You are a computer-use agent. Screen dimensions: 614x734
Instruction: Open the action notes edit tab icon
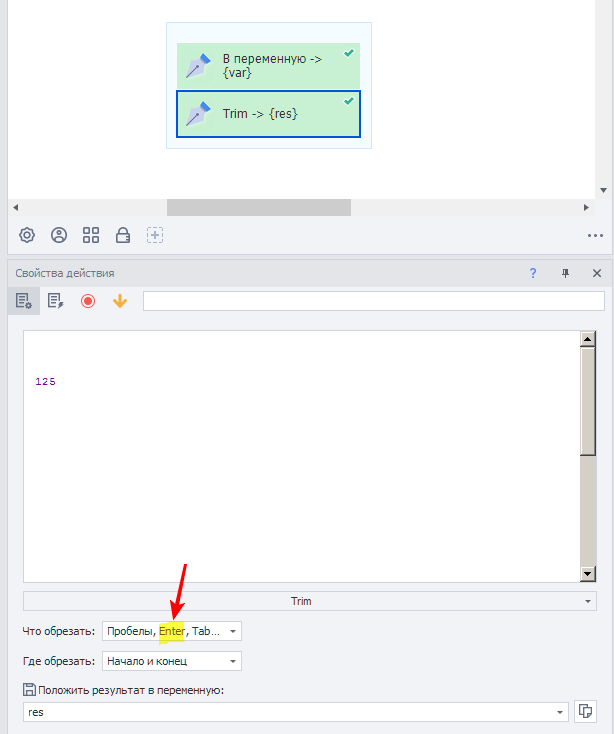[x=55, y=301]
